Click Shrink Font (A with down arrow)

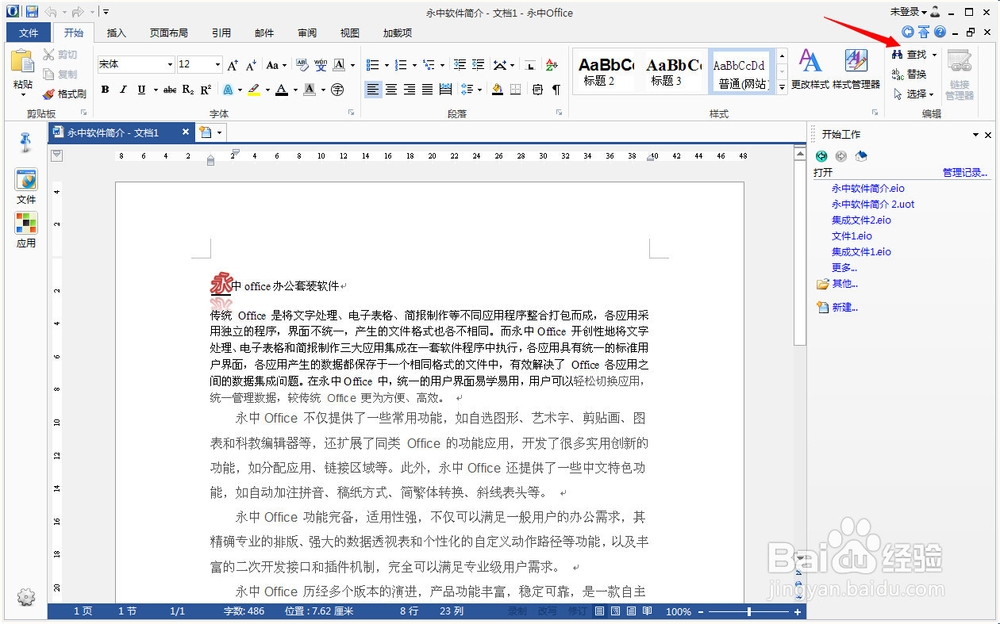coord(251,64)
